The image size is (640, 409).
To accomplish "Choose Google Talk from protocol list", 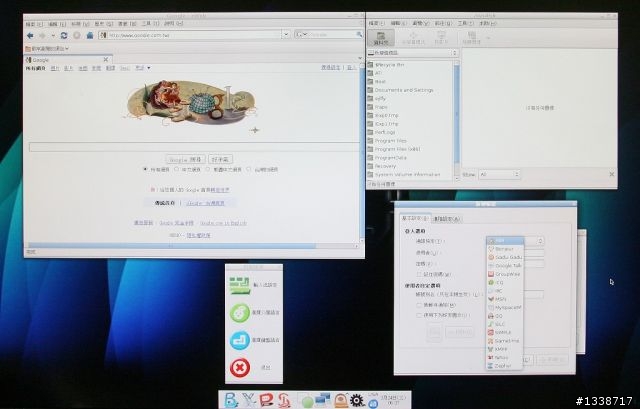I will click(x=504, y=266).
